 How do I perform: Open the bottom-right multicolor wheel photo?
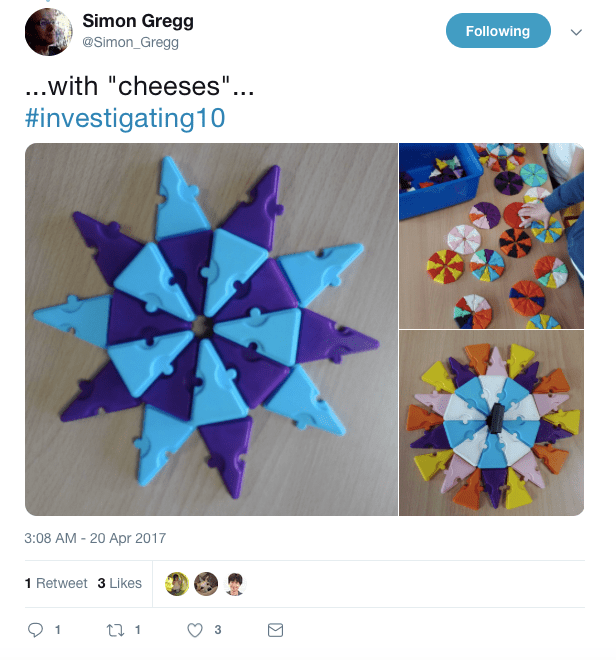tap(491, 423)
